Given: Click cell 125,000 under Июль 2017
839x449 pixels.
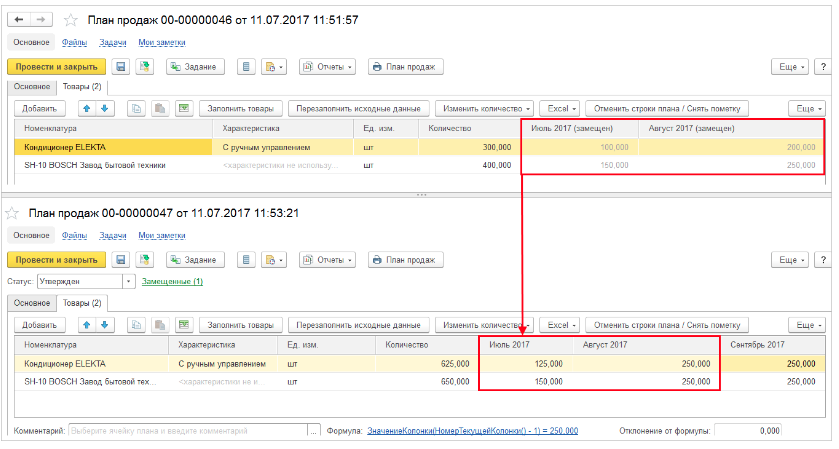Looking at the screenshot, I should (525, 364).
